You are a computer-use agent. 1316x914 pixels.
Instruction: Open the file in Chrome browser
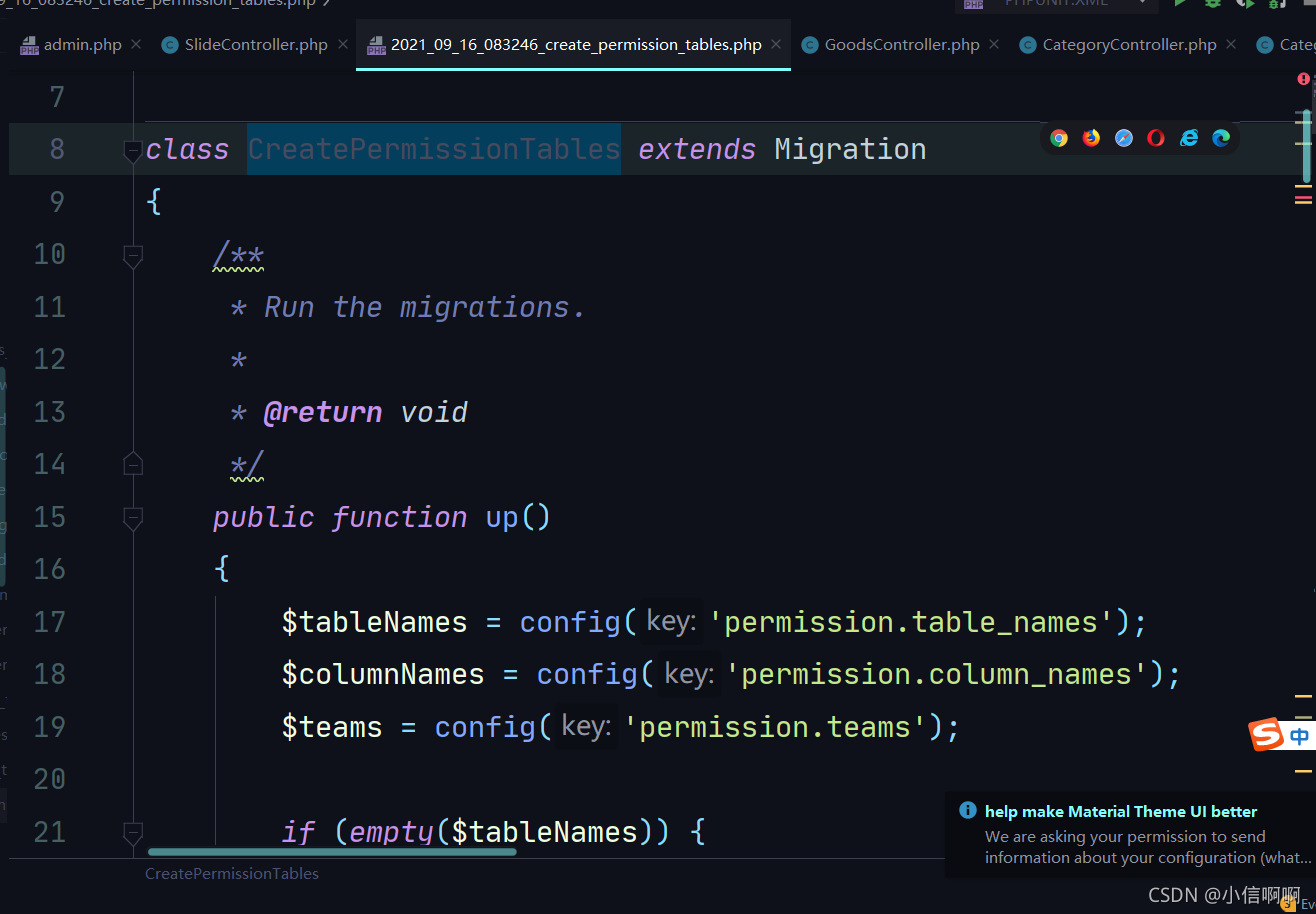click(1059, 138)
